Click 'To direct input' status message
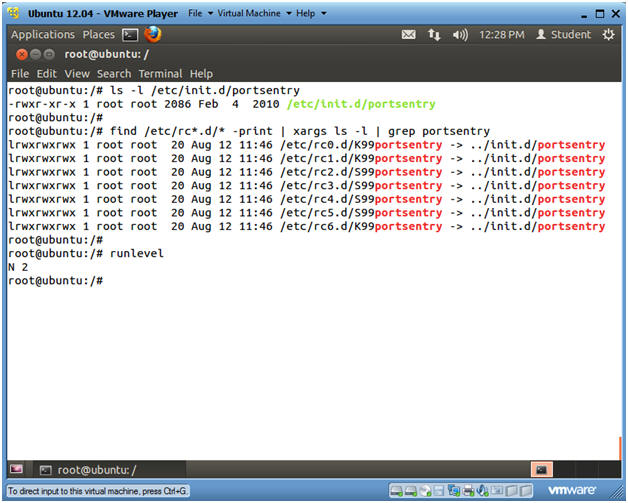The image size is (628, 503). 97,491
